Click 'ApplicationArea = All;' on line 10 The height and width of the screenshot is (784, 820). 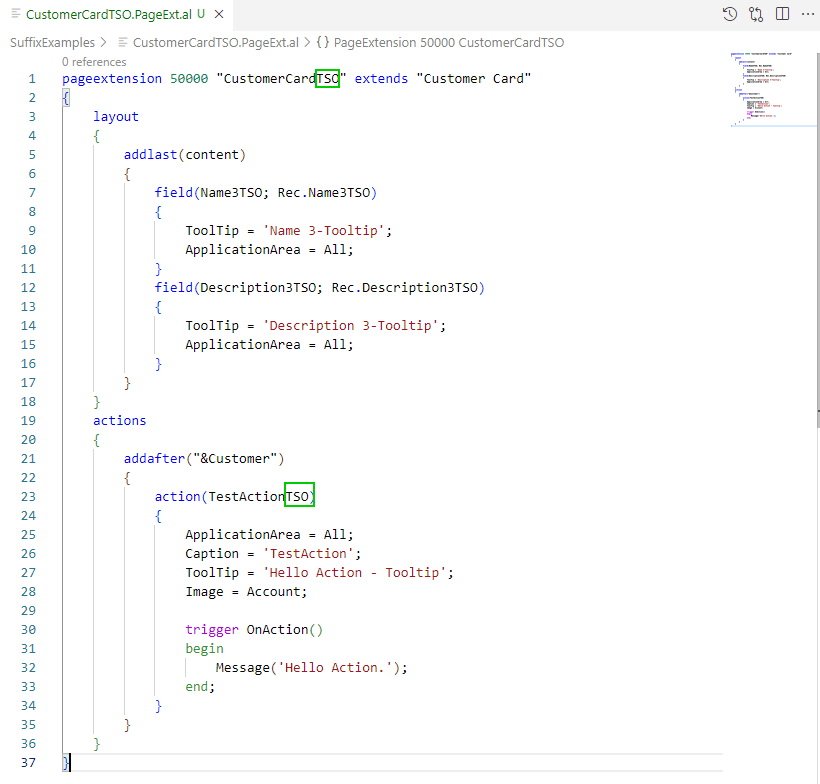coord(269,250)
